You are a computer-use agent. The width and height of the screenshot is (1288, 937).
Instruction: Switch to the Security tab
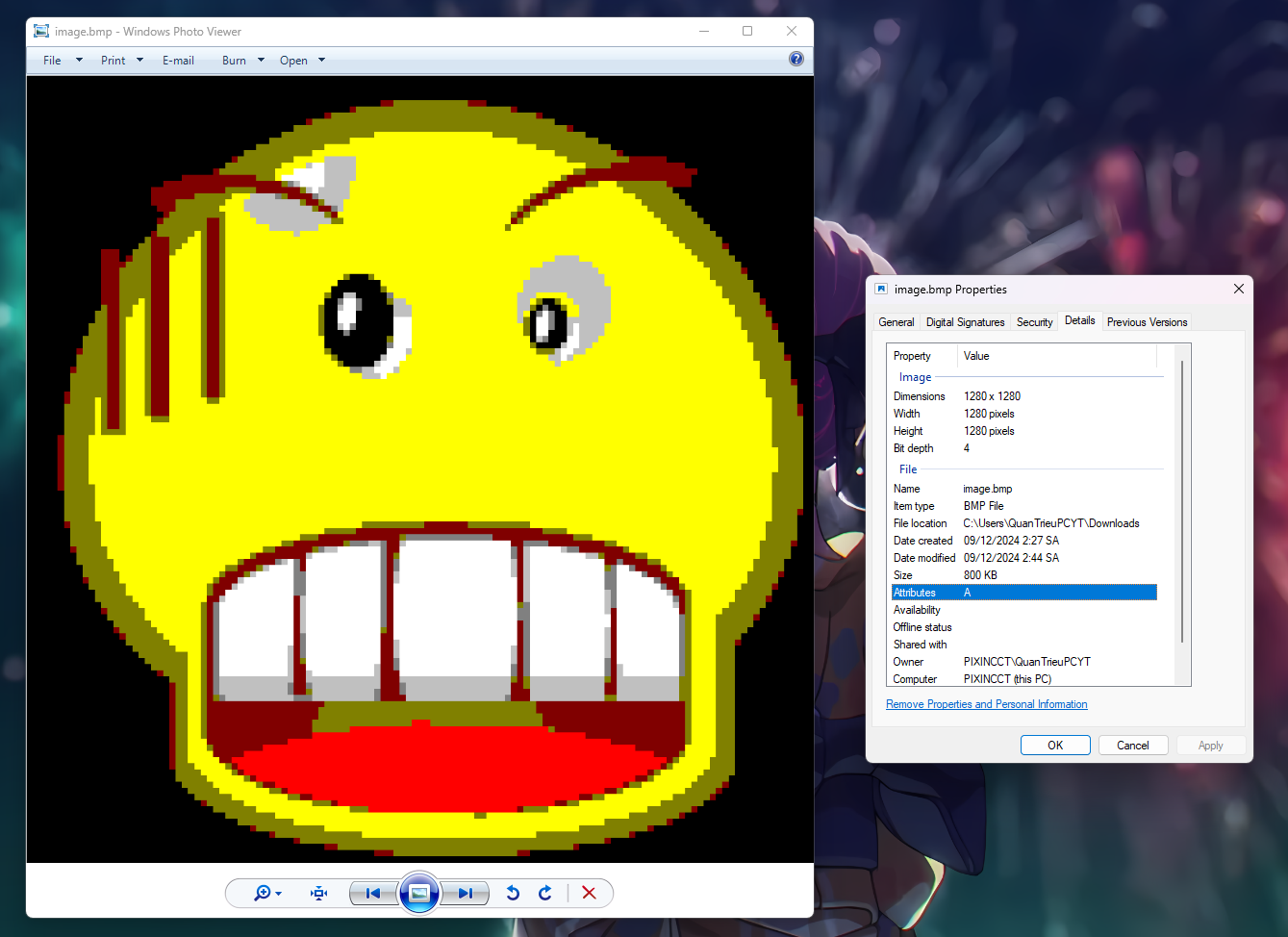pyautogui.click(x=1034, y=322)
